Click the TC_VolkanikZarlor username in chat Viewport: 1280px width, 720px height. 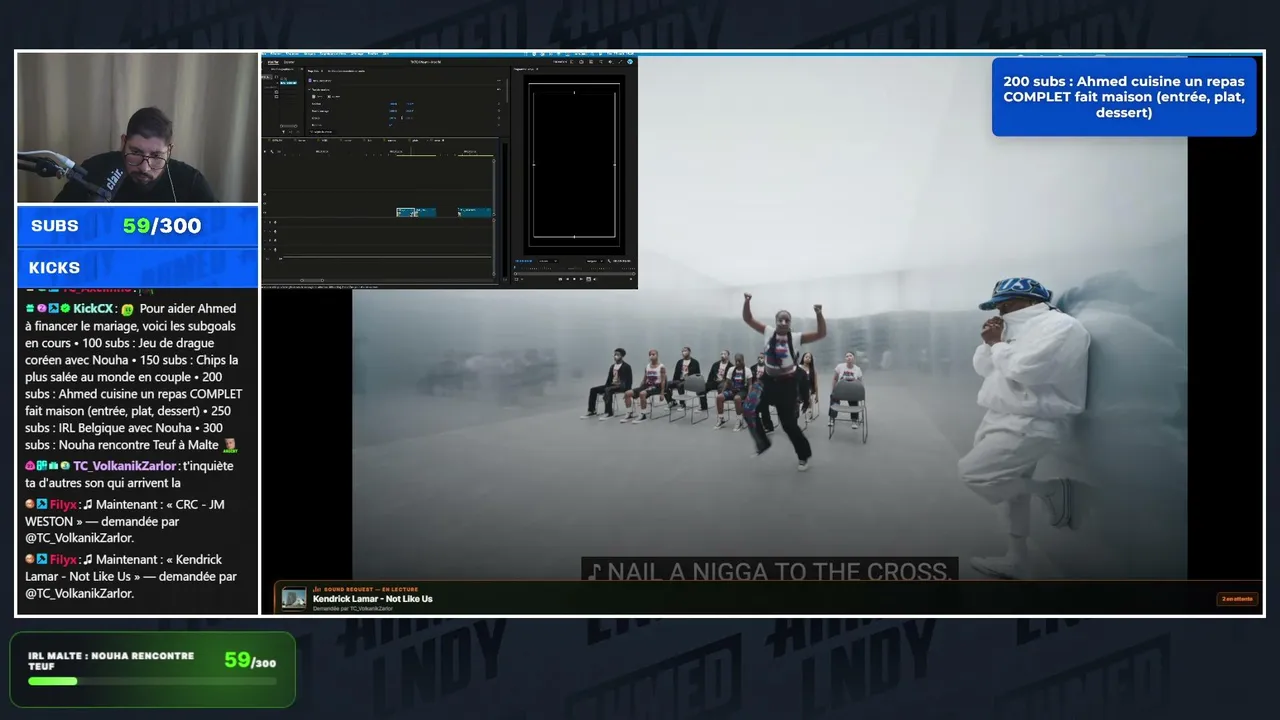(125, 466)
